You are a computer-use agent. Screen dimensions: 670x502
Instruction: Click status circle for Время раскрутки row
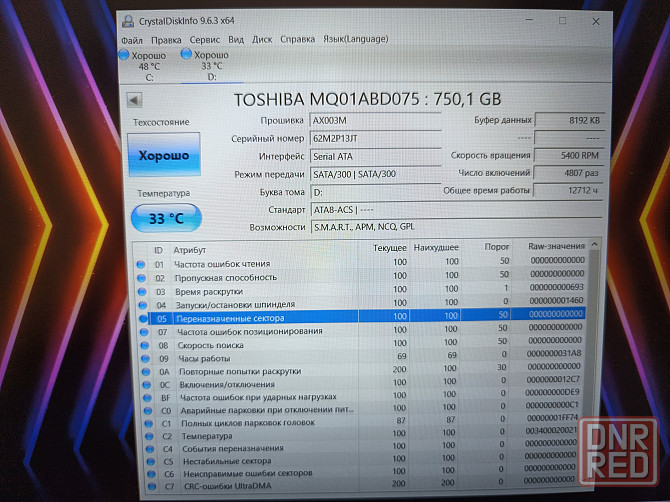pyautogui.click(x=141, y=290)
